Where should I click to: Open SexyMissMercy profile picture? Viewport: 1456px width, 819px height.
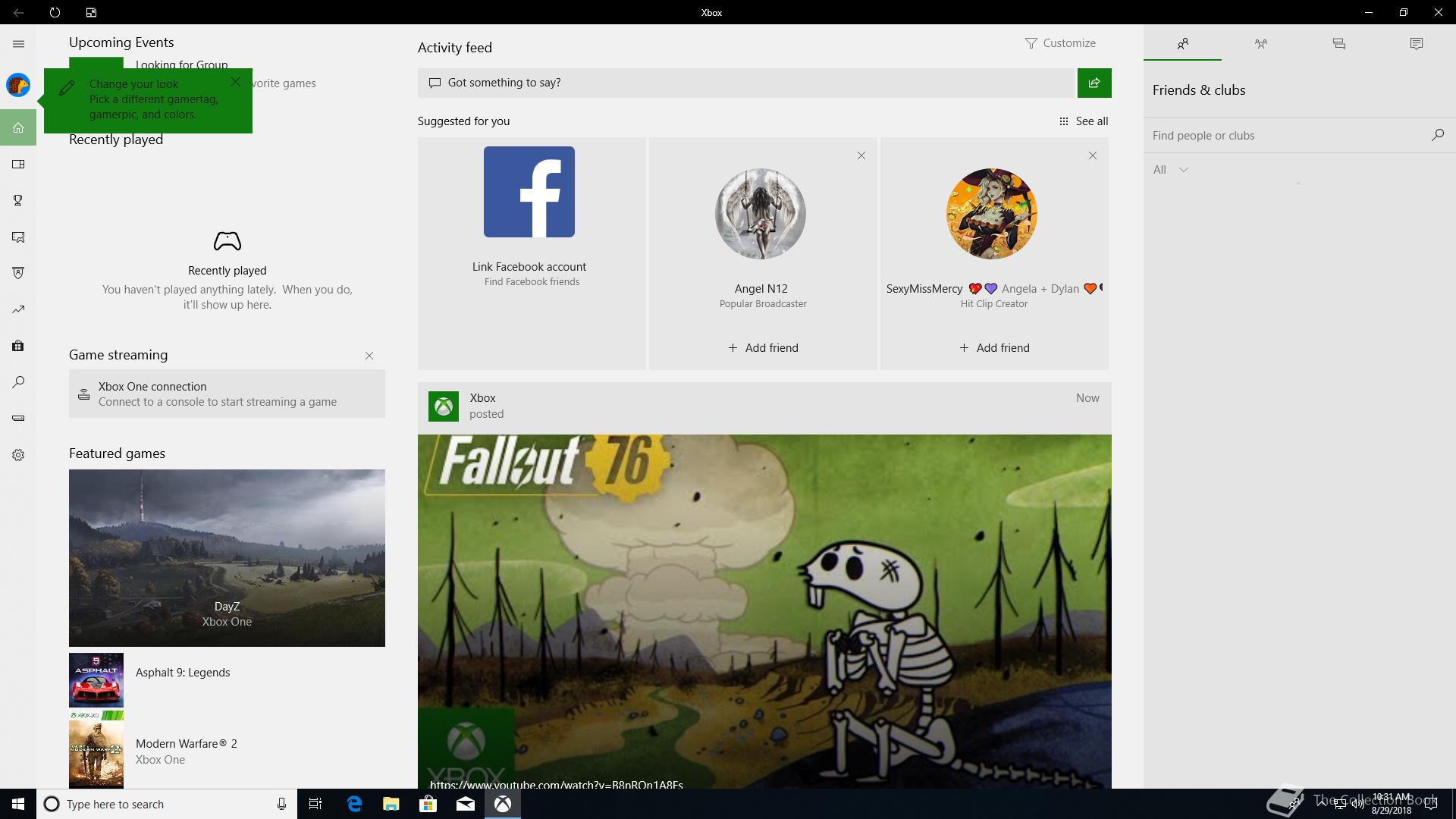[x=992, y=214]
